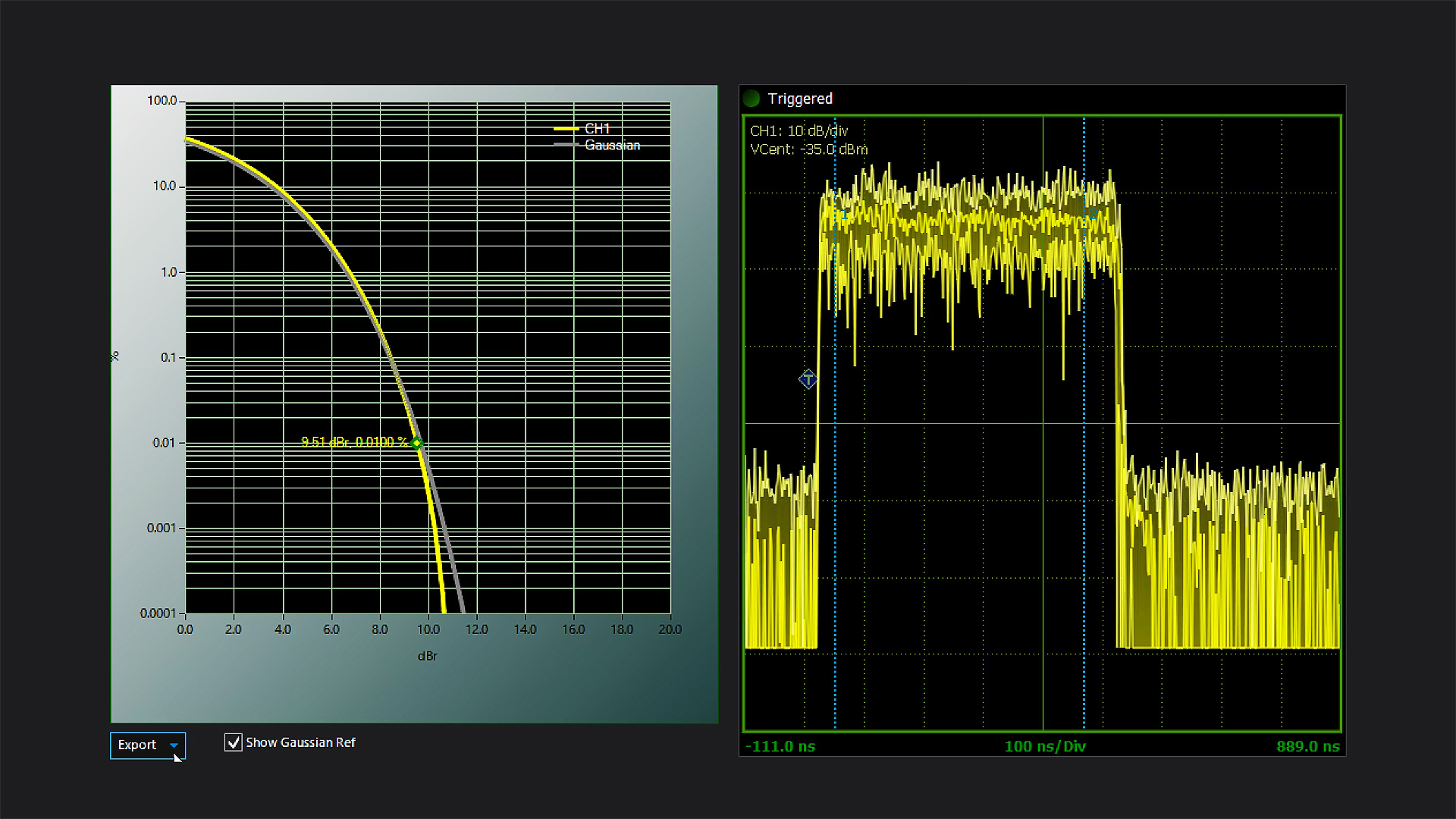Click the 10.0 x-axis tick label
The image size is (1456, 819).
(x=428, y=629)
